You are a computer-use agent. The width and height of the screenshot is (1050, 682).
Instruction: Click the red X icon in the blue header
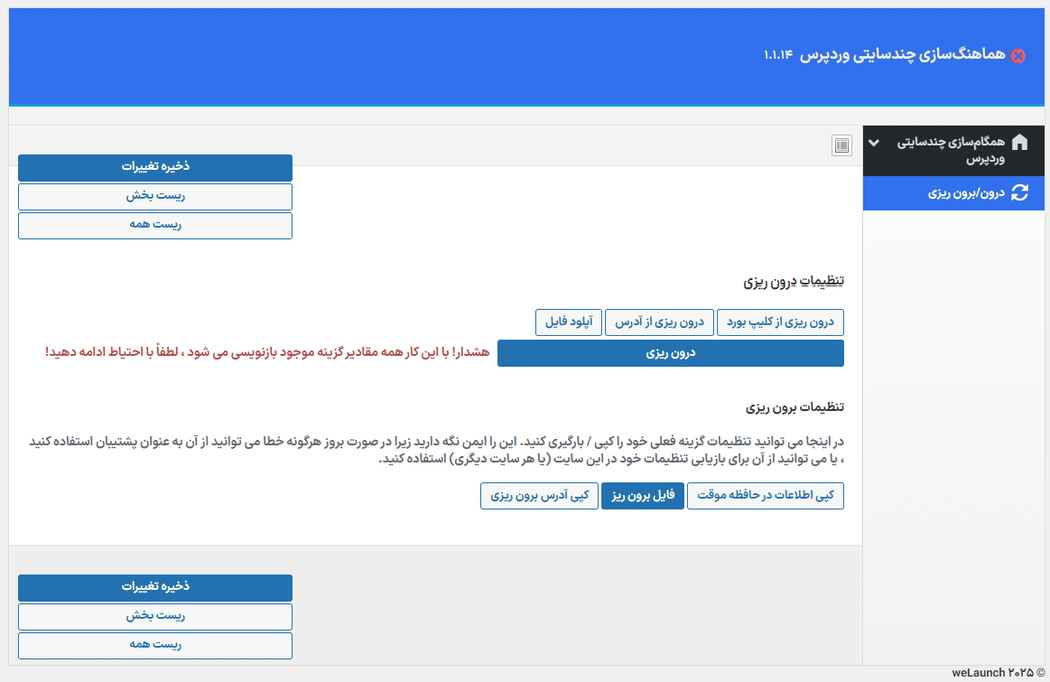(1019, 56)
